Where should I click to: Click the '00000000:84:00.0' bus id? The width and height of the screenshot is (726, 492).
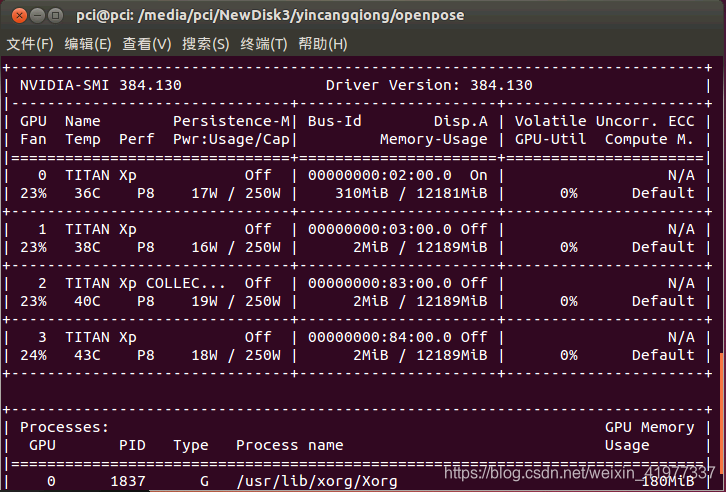pyautogui.click(x=380, y=337)
